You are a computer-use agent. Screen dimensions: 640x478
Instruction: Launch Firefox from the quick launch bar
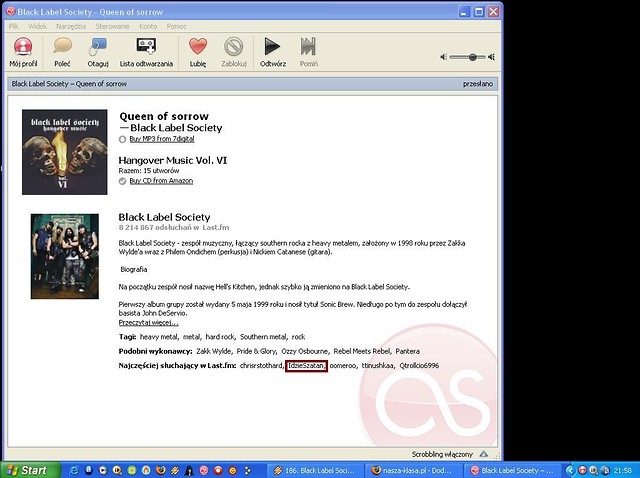pos(160,470)
